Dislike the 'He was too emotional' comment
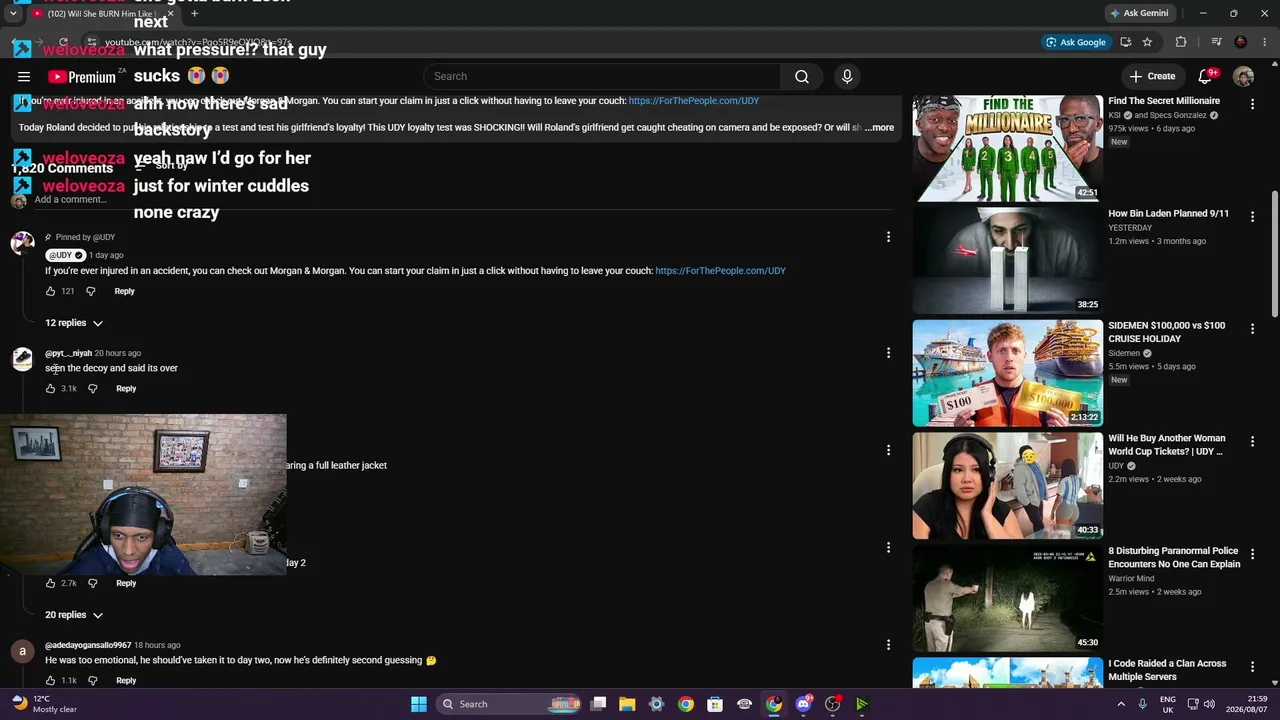This screenshot has height=720, width=1280. [x=92, y=680]
